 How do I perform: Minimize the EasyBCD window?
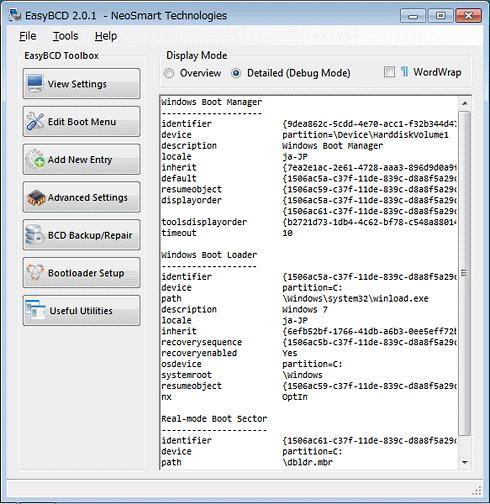[413, 16]
